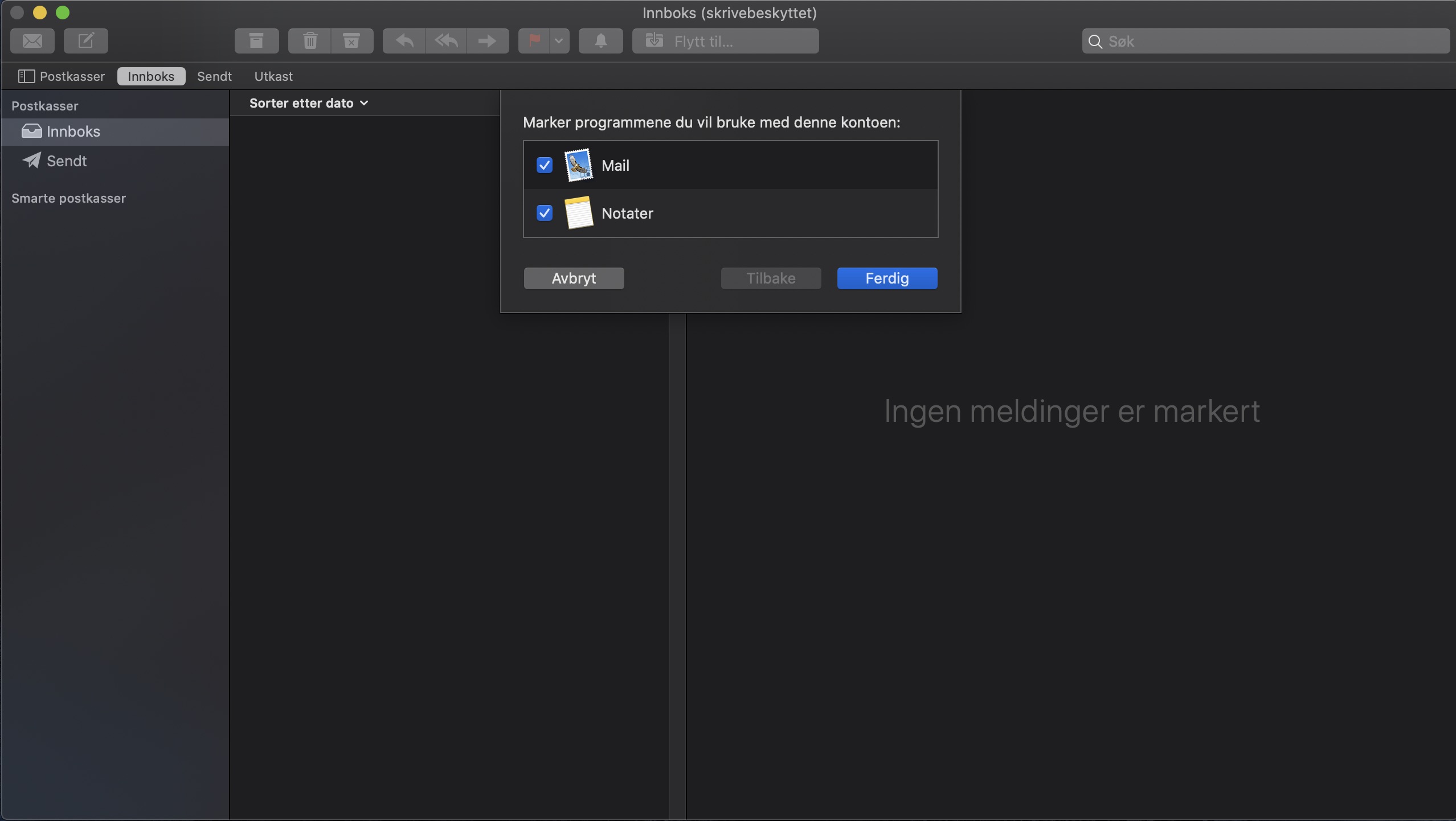Click the Get Mail envelope icon
1456x821 pixels.
32,41
